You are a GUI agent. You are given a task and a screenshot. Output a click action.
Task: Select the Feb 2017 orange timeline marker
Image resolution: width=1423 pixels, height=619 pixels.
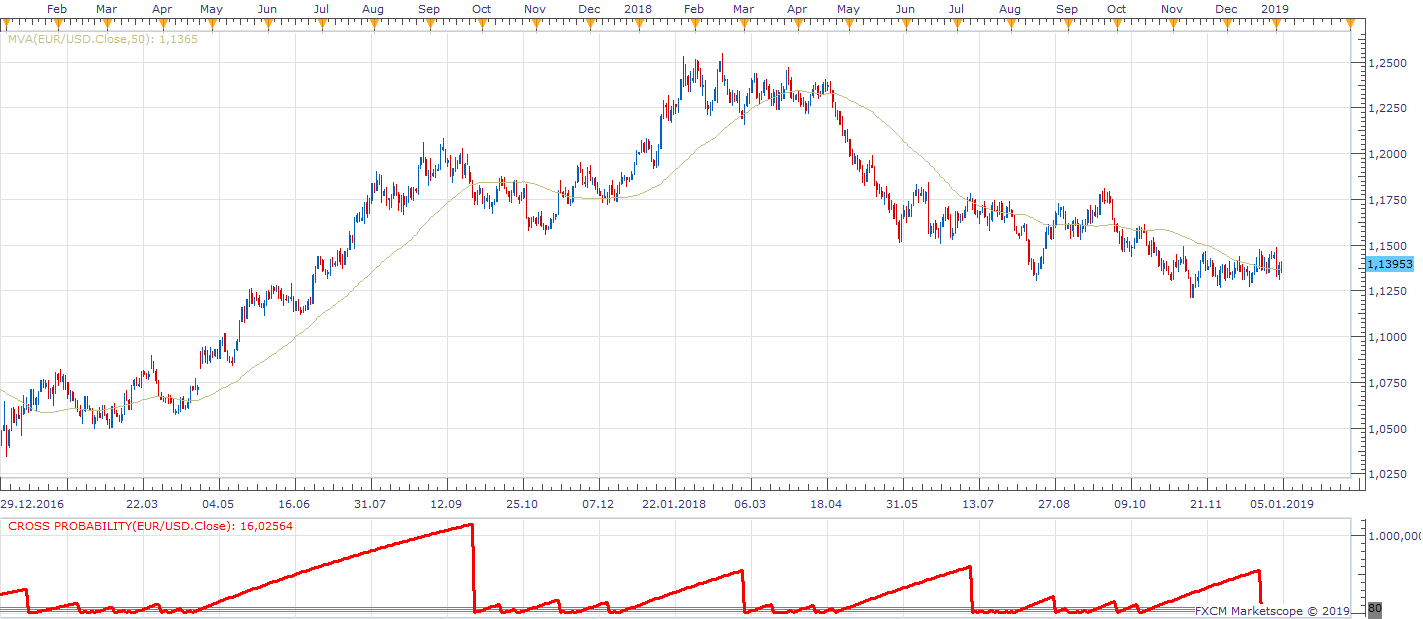(56, 25)
